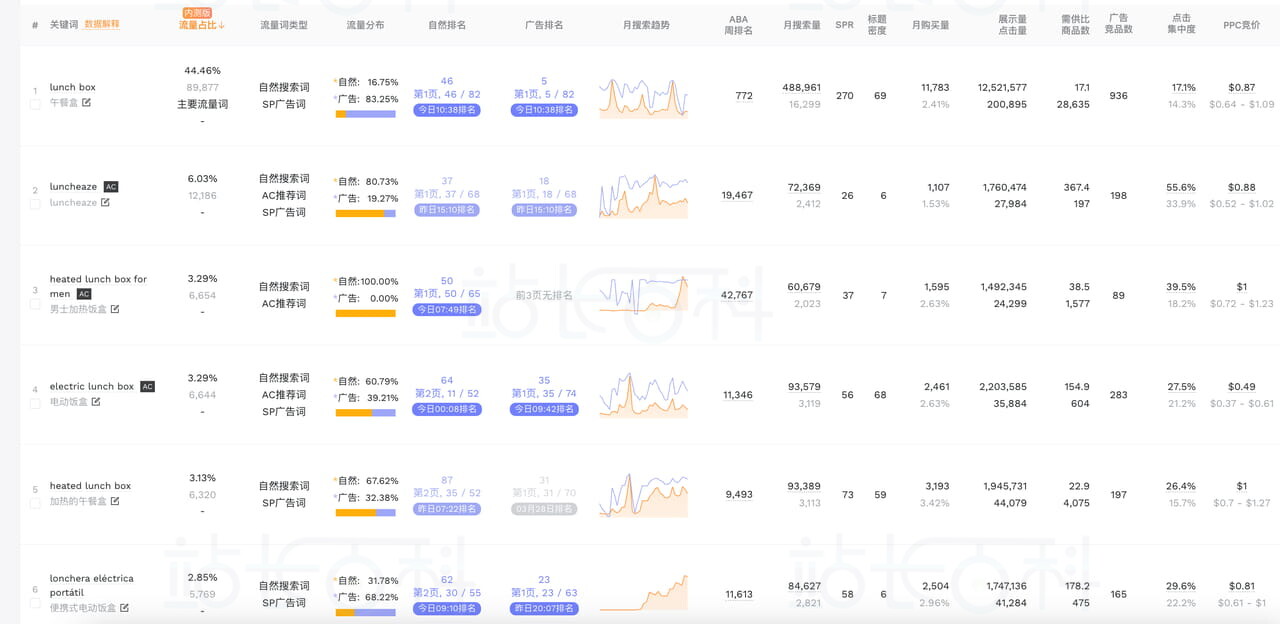The width and height of the screenshot is (1280, 624).
Task: Sort table by 月搜索量 header
Action: click(803, 24)
